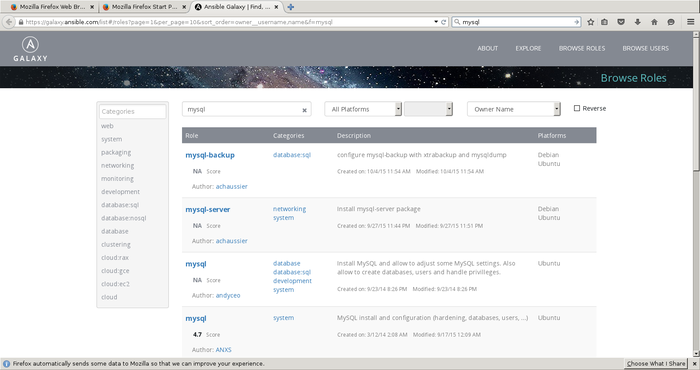Filter by networking category in sidebar
The image size is (700, 370).
click(117, 166)
